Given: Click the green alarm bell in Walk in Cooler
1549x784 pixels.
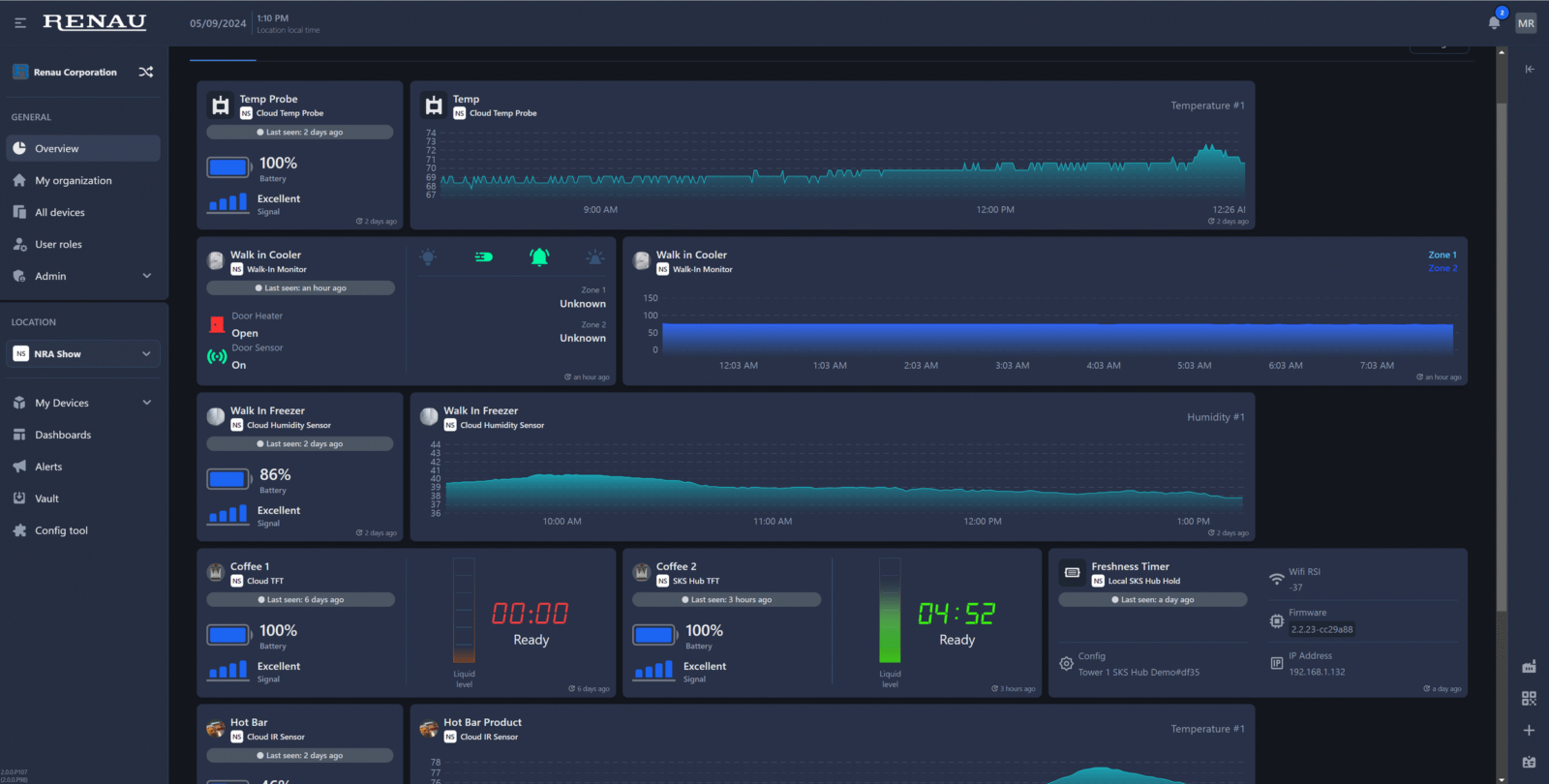Looking at the screenshot, I should [x=539, y=256].
